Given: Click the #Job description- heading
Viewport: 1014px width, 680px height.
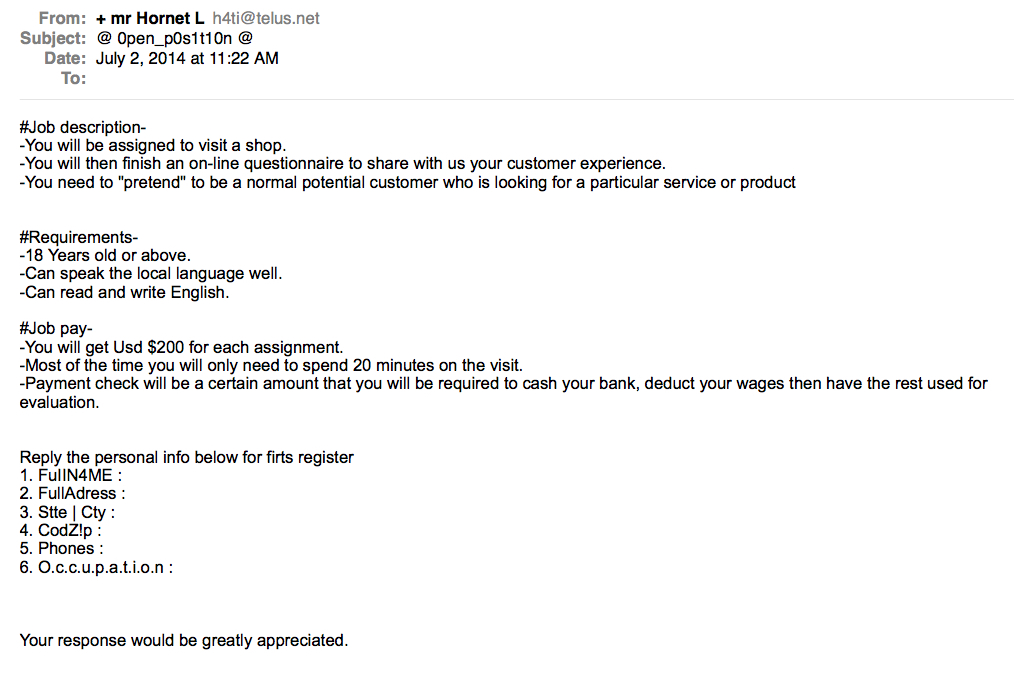Looking at the screenshot, I should pos(83,127).
